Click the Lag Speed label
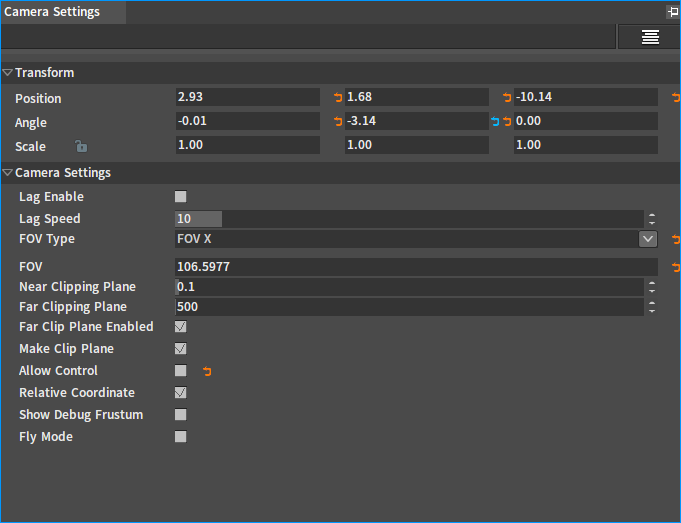Screen dimensions: 681x523 tap(50, 218)
